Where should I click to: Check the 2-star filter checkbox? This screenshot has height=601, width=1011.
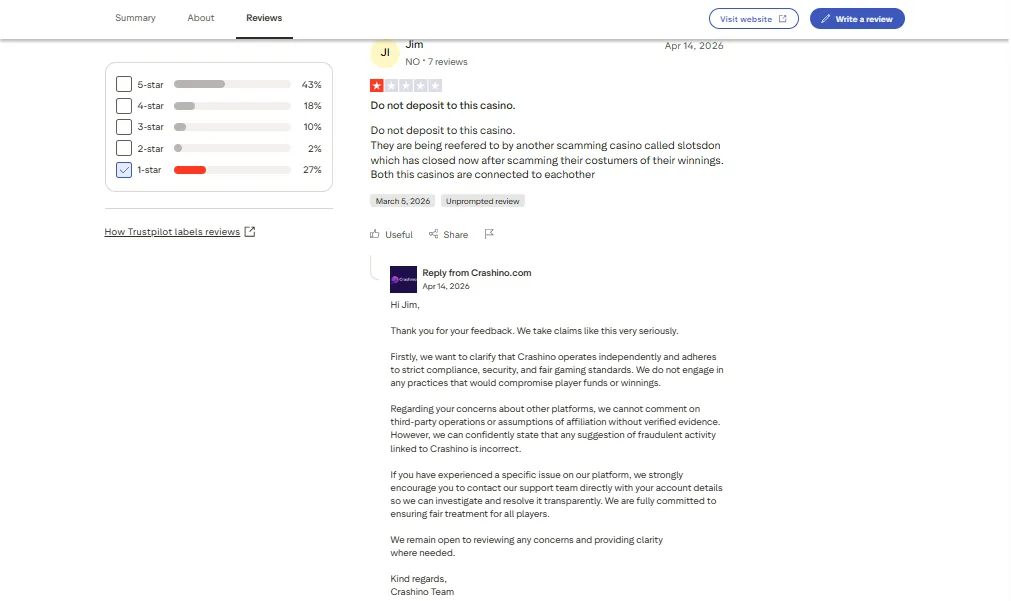click(x=124, y=148)
